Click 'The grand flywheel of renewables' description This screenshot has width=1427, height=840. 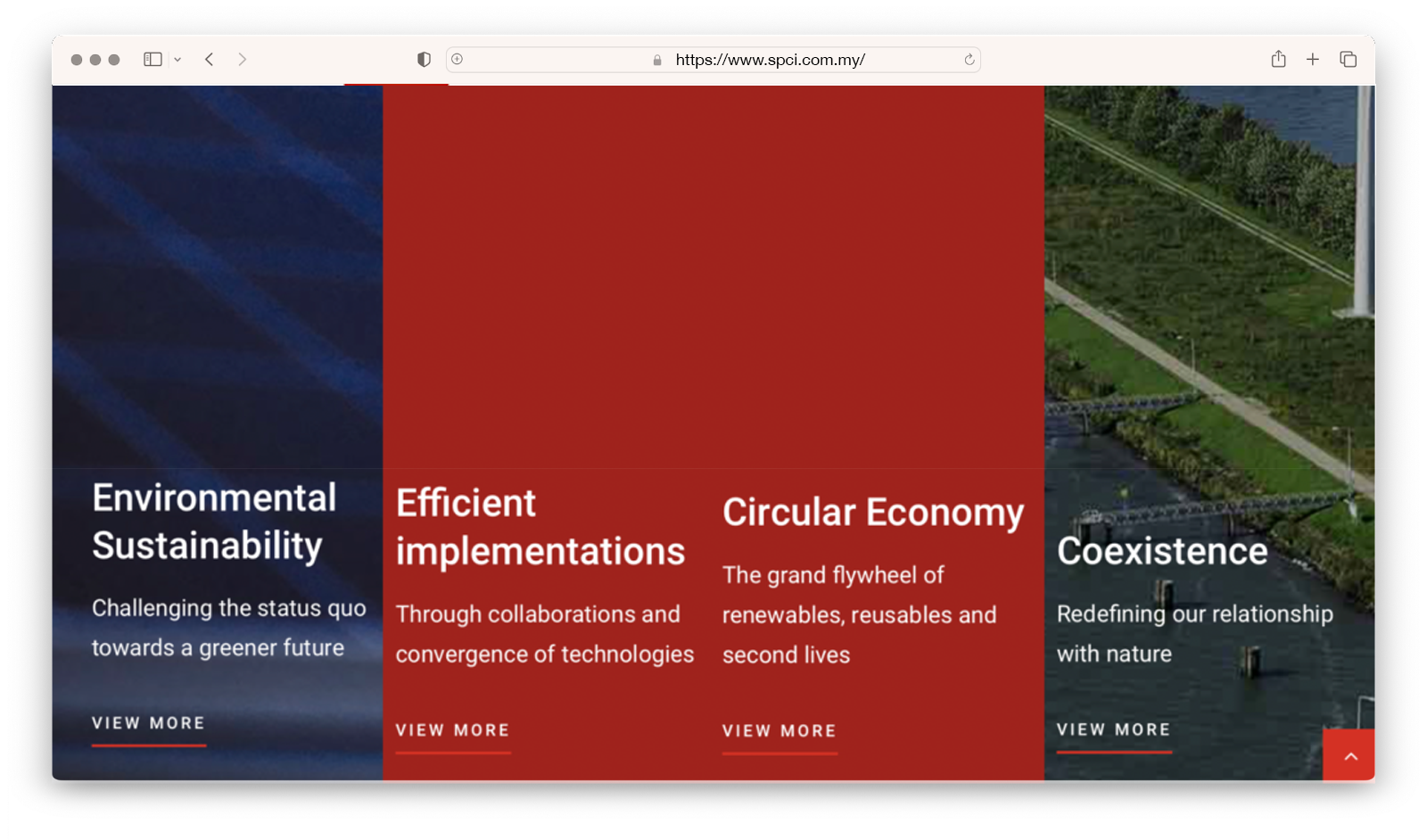[x=860, y=615]
